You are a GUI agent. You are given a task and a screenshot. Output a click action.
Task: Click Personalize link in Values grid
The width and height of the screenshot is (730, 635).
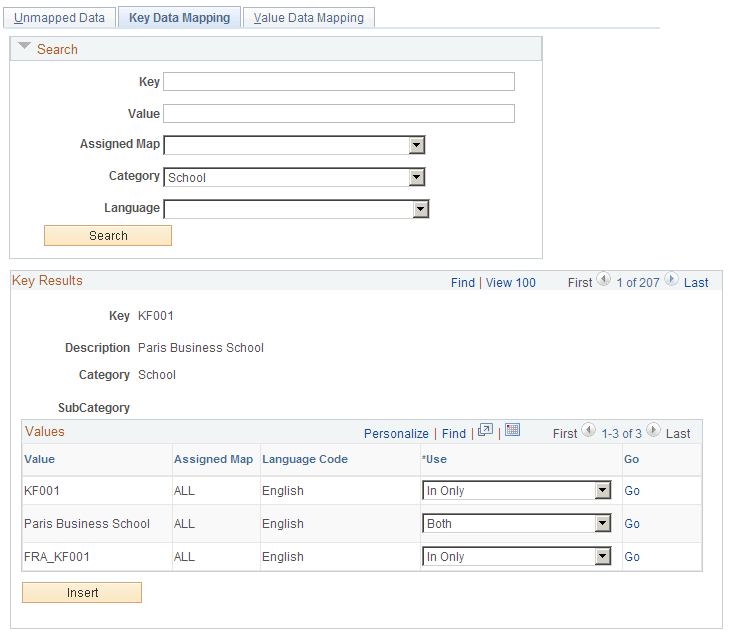pyautogui.click(x=396, y=433)
